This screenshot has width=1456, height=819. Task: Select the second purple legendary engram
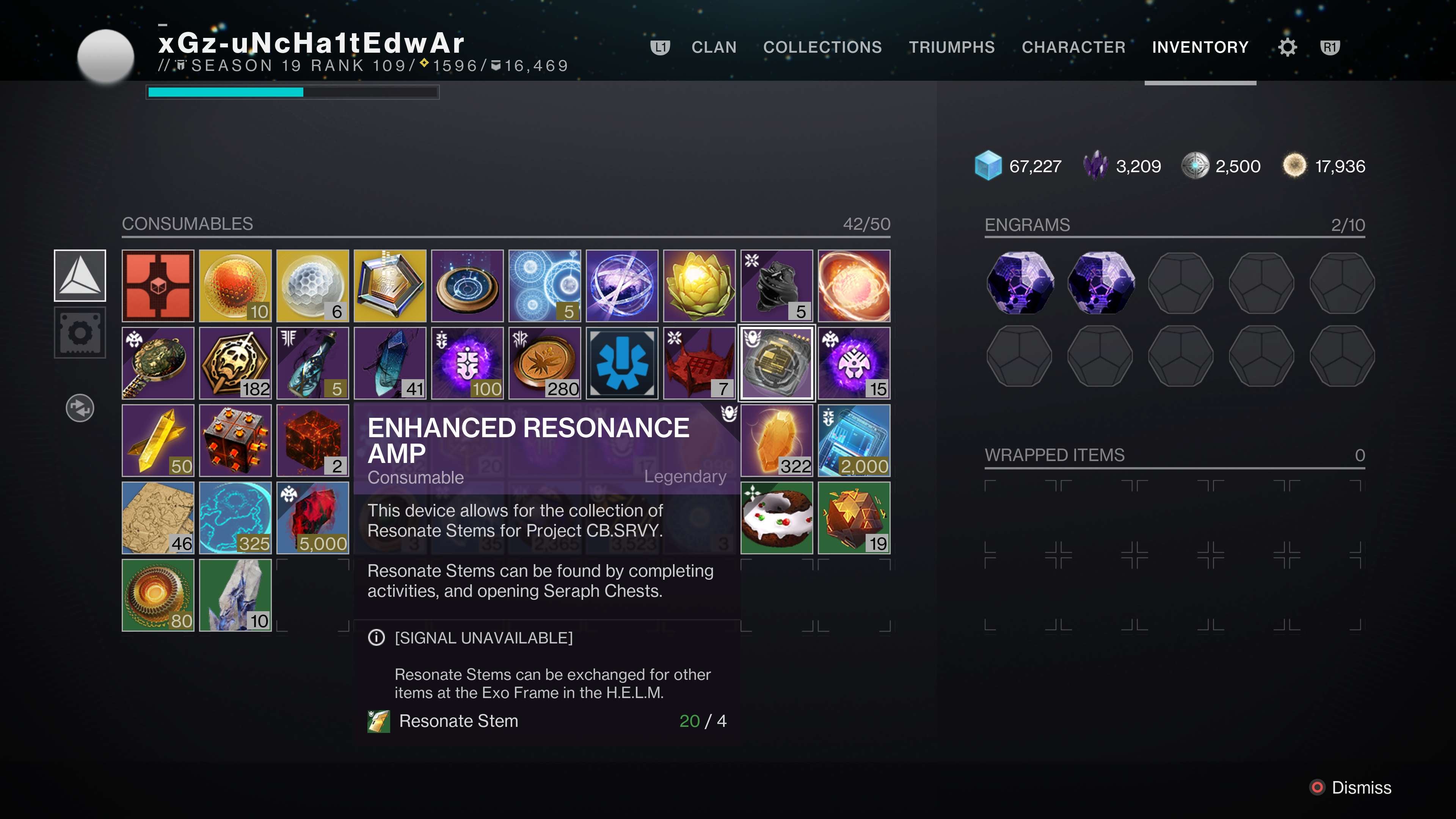tap(1100, 282)
